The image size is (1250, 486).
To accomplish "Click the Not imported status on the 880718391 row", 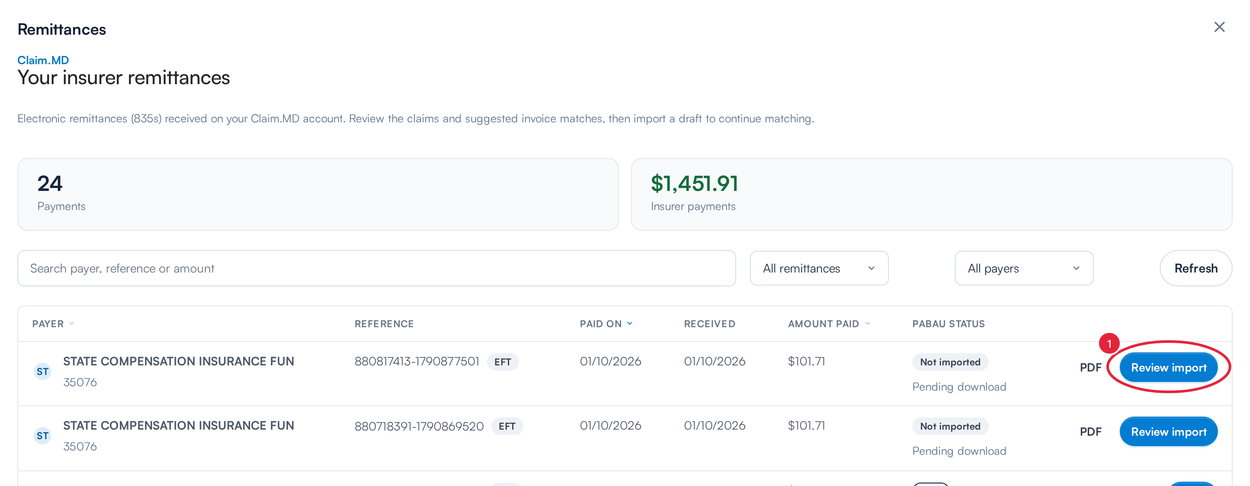I will coord(950,426).
